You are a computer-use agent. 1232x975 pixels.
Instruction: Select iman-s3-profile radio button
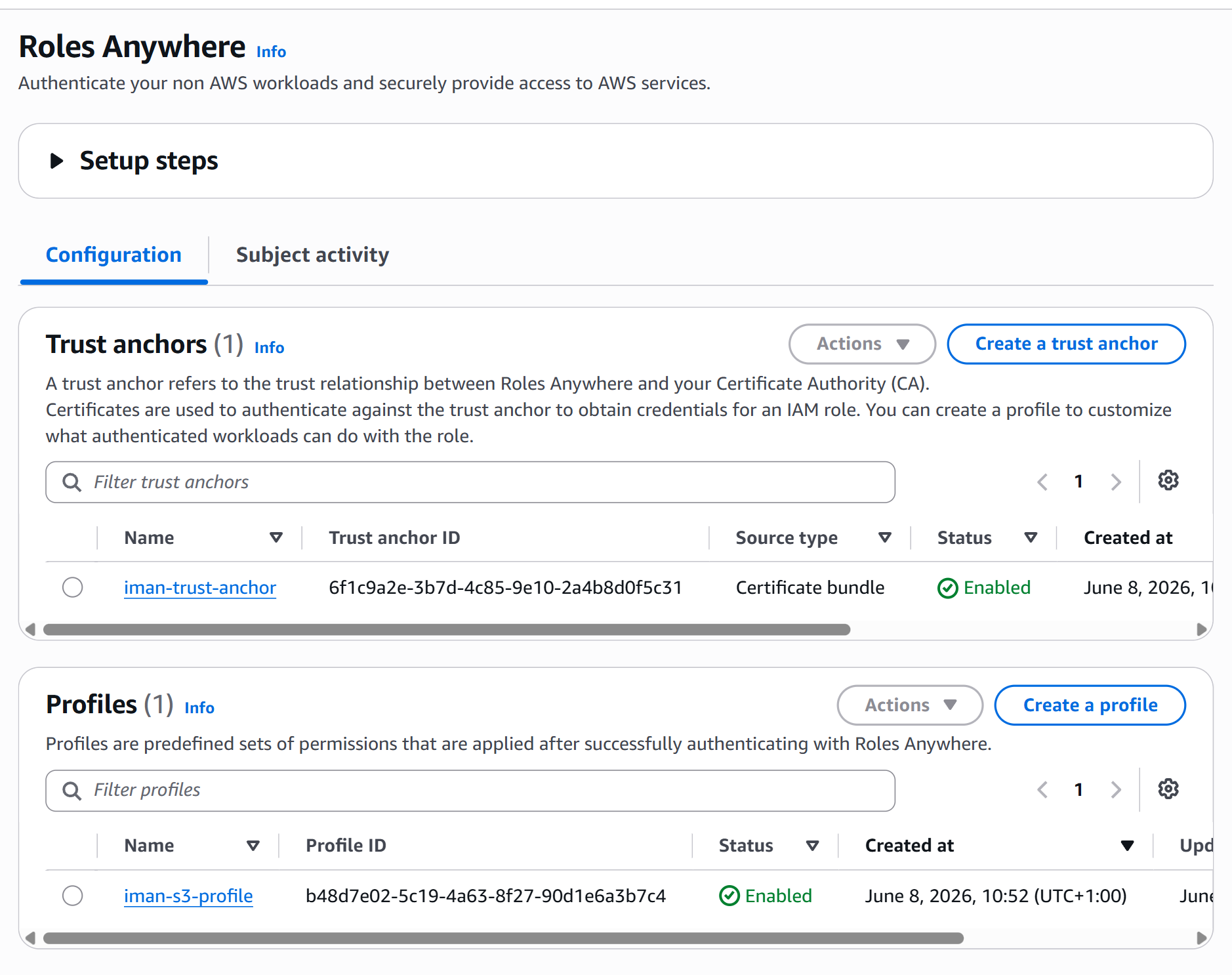[73, 896]
